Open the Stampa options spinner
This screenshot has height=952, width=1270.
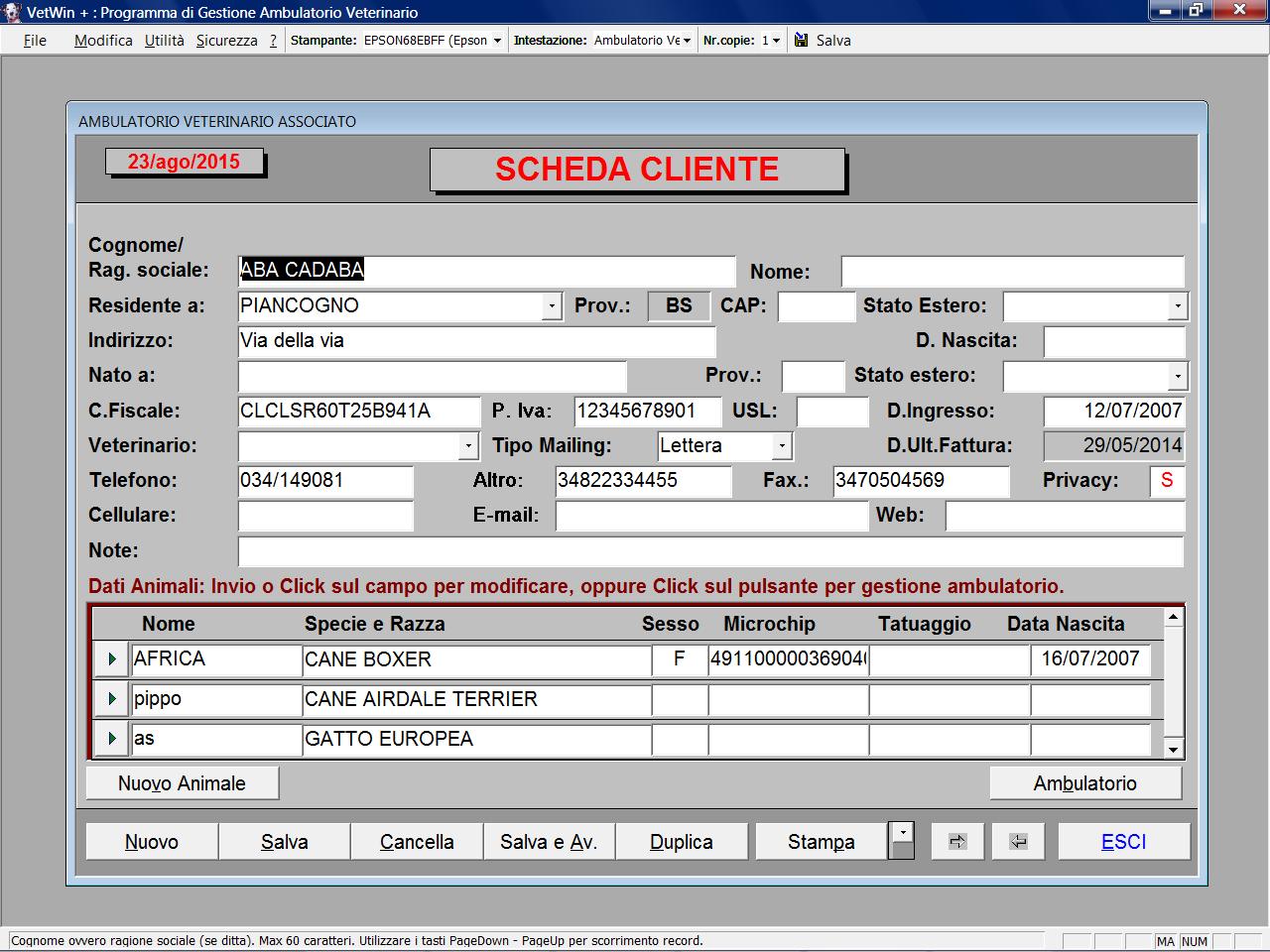pos(902,840)
